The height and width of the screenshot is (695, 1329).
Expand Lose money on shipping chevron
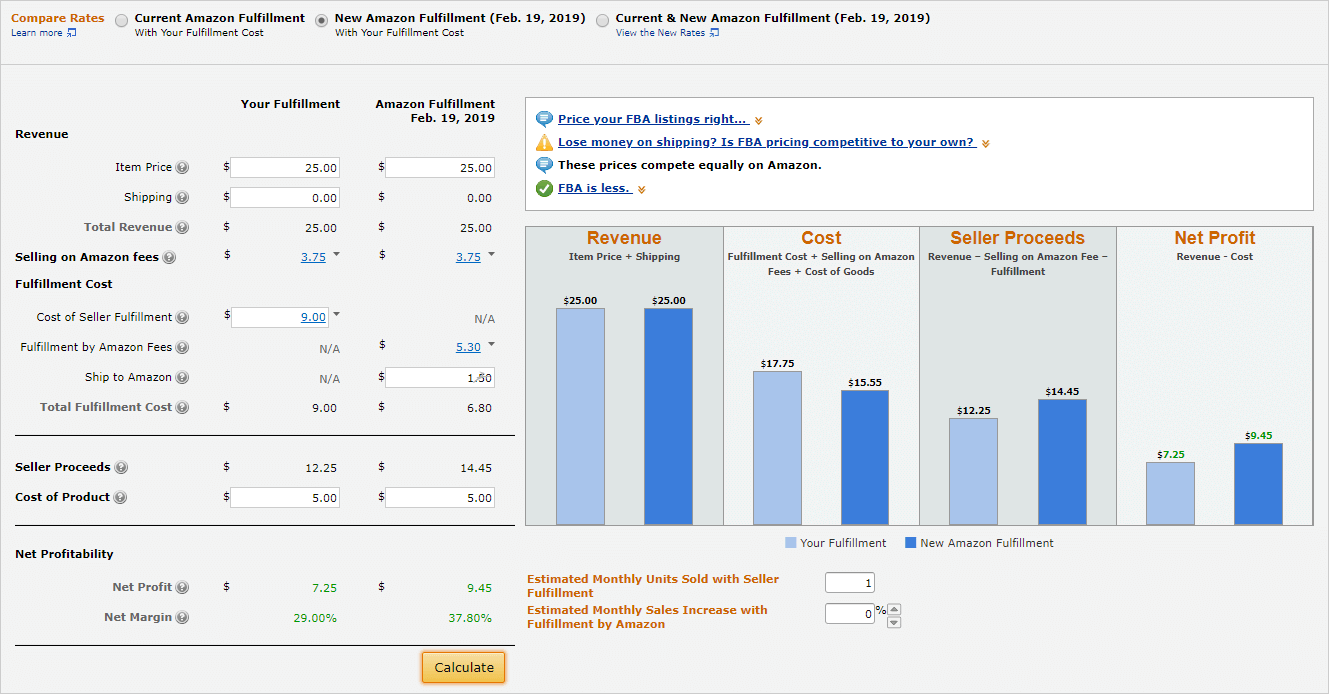point(986,143)
